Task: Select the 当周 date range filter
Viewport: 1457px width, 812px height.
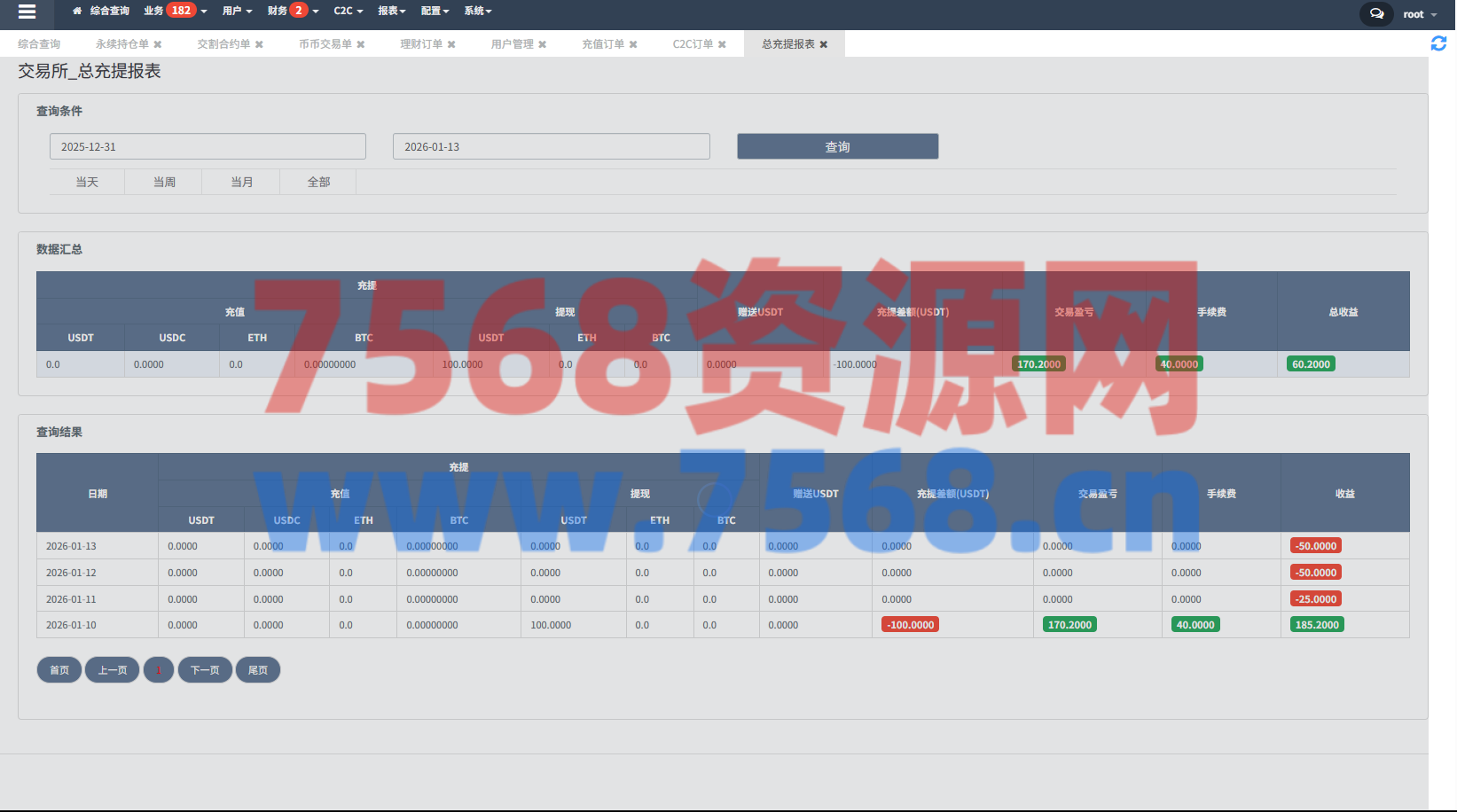Action: [164, 182]
